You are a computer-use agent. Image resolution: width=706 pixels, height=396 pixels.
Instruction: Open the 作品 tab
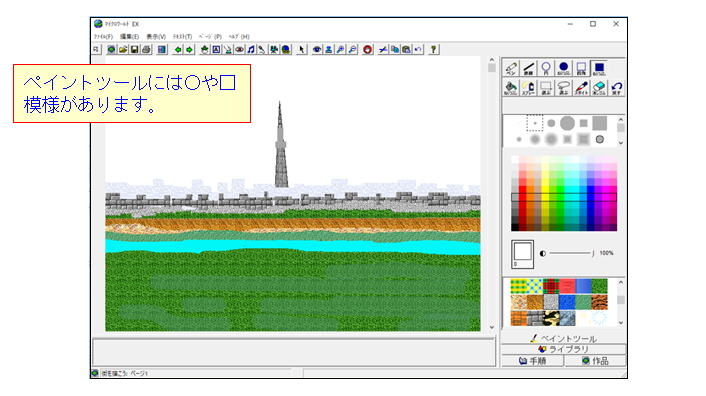[595, 361]
